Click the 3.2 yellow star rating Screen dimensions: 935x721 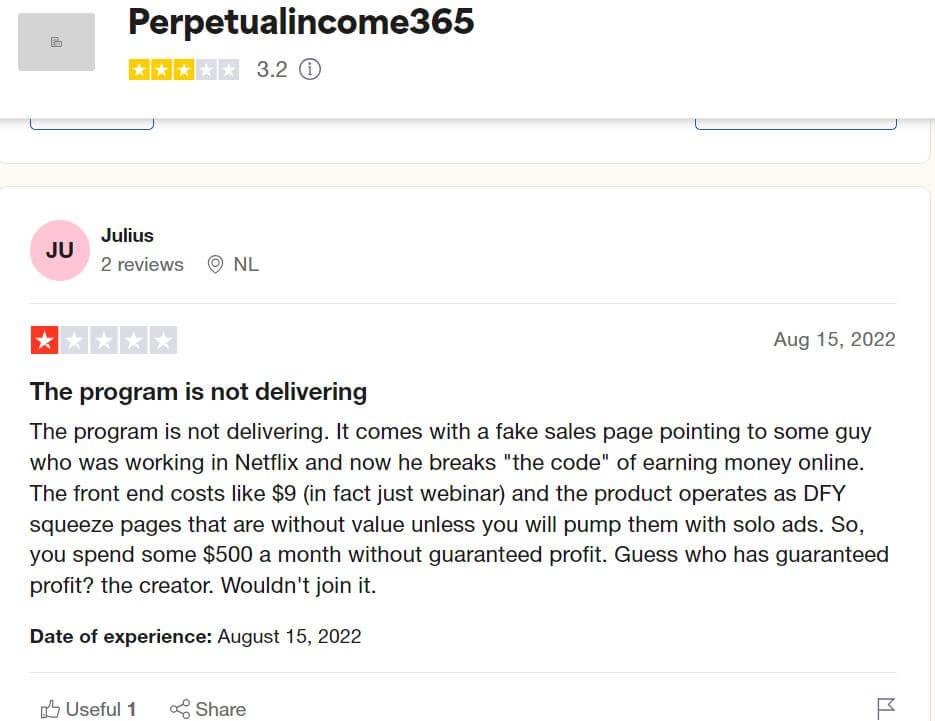[x=184, y=70]
